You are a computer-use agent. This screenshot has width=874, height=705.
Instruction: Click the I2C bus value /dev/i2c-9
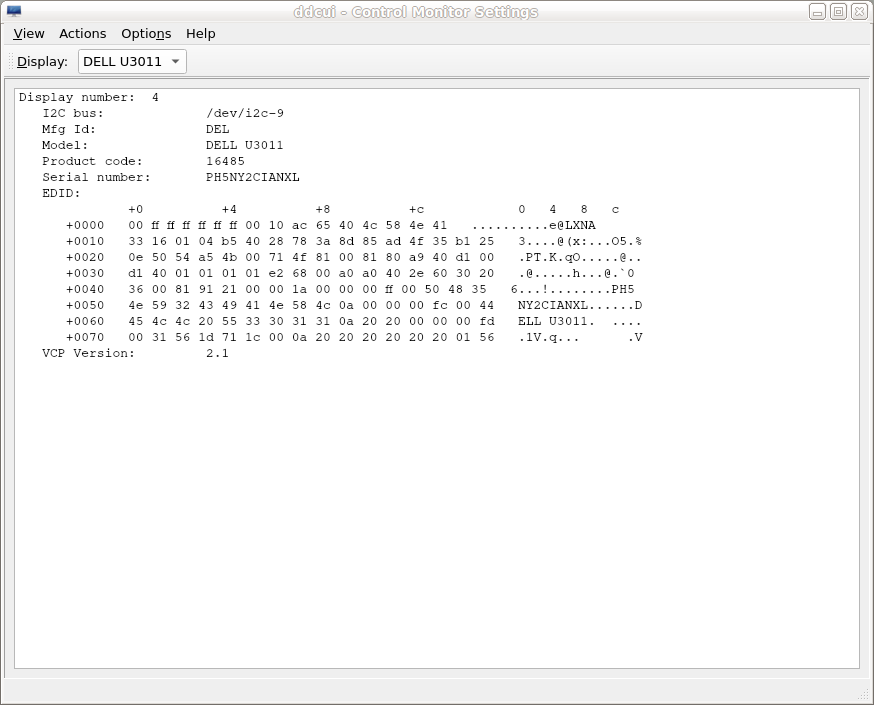244,113
